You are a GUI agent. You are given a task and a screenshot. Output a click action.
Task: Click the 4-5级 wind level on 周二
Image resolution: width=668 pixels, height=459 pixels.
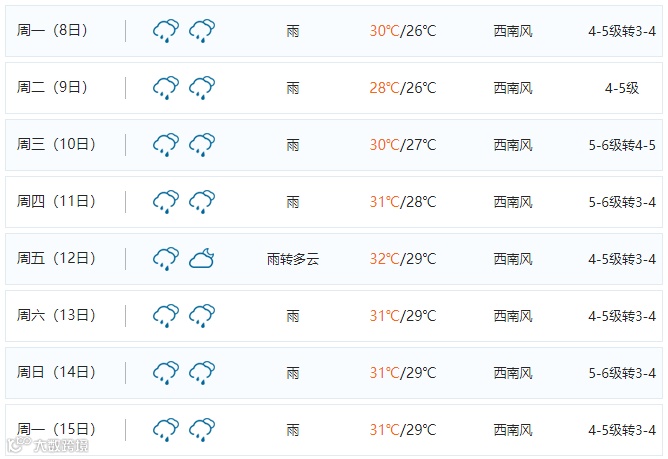[x=622, y=88]
